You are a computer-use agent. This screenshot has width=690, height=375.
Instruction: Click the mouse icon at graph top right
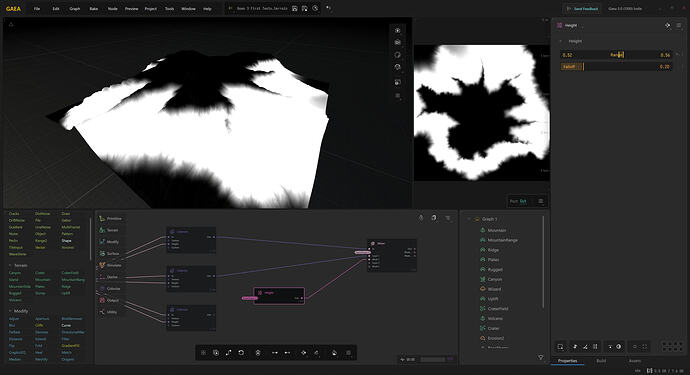click(x=421, y=217)
